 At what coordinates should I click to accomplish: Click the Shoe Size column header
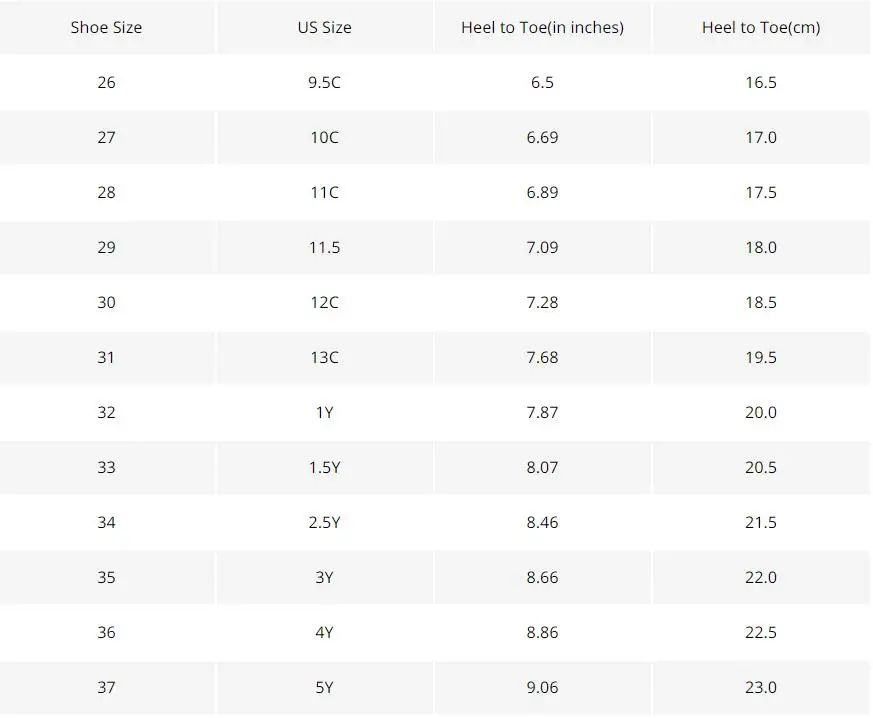(106, 27)
